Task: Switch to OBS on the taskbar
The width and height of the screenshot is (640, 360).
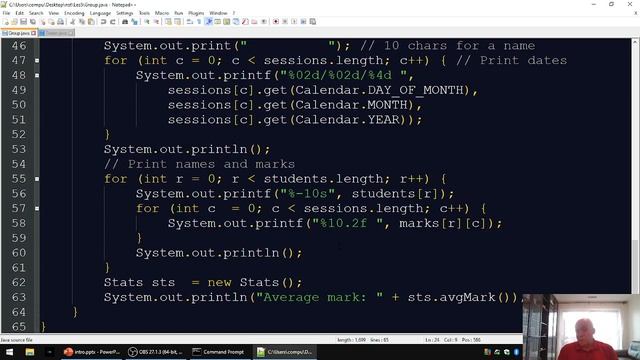Action: click(x=156, y=352)
